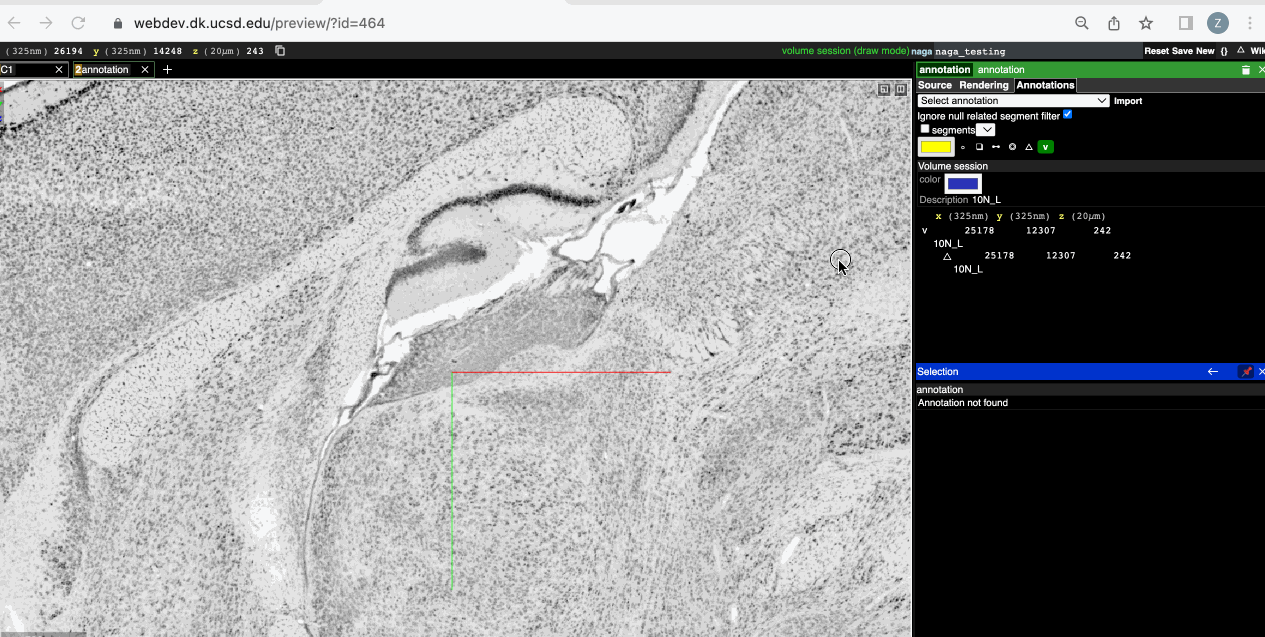Click the New button
The width and height of the screenshot is (1265, 637).
point(1205,51)
